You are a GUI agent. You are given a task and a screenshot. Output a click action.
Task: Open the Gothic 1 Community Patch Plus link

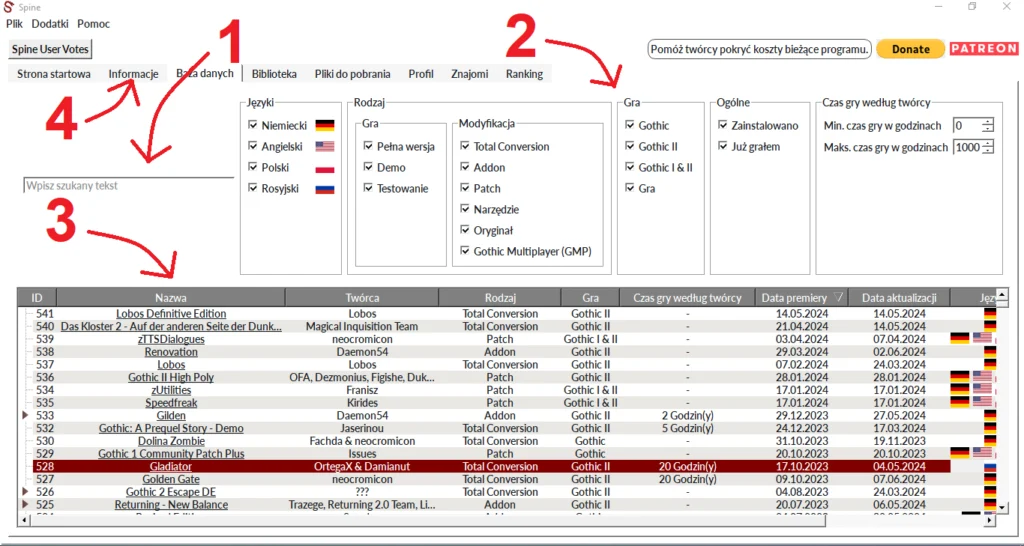[x=171, y=454]
